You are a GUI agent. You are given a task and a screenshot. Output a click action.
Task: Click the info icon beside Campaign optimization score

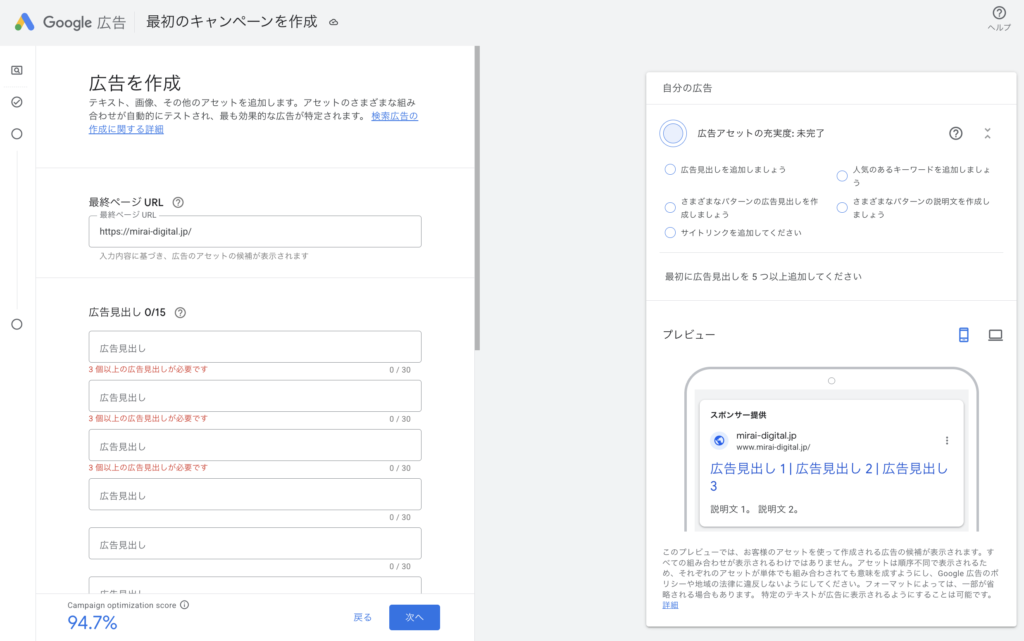click(x=183, y=604)
